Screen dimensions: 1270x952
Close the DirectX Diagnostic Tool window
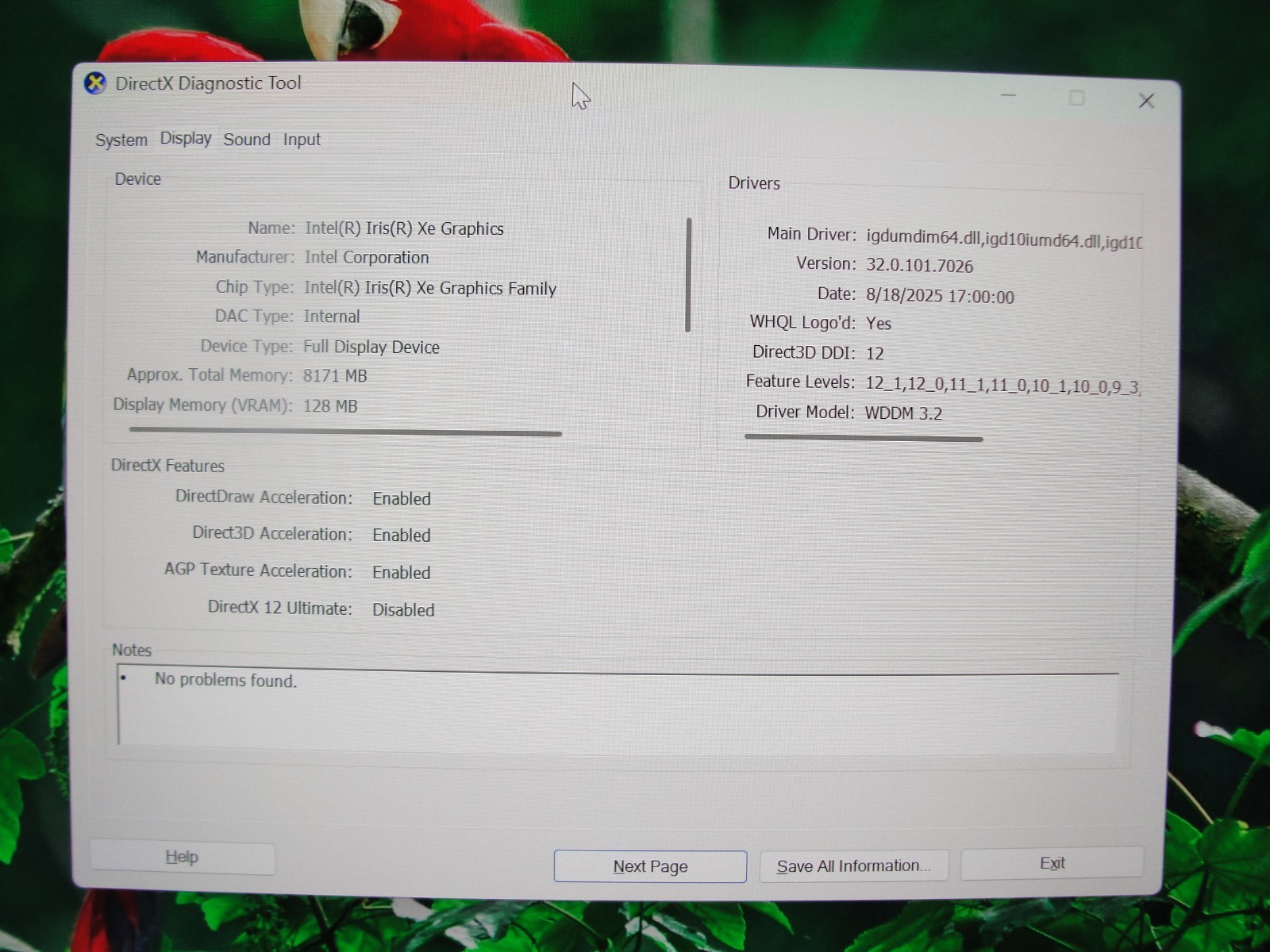(x=1146, y=101)
